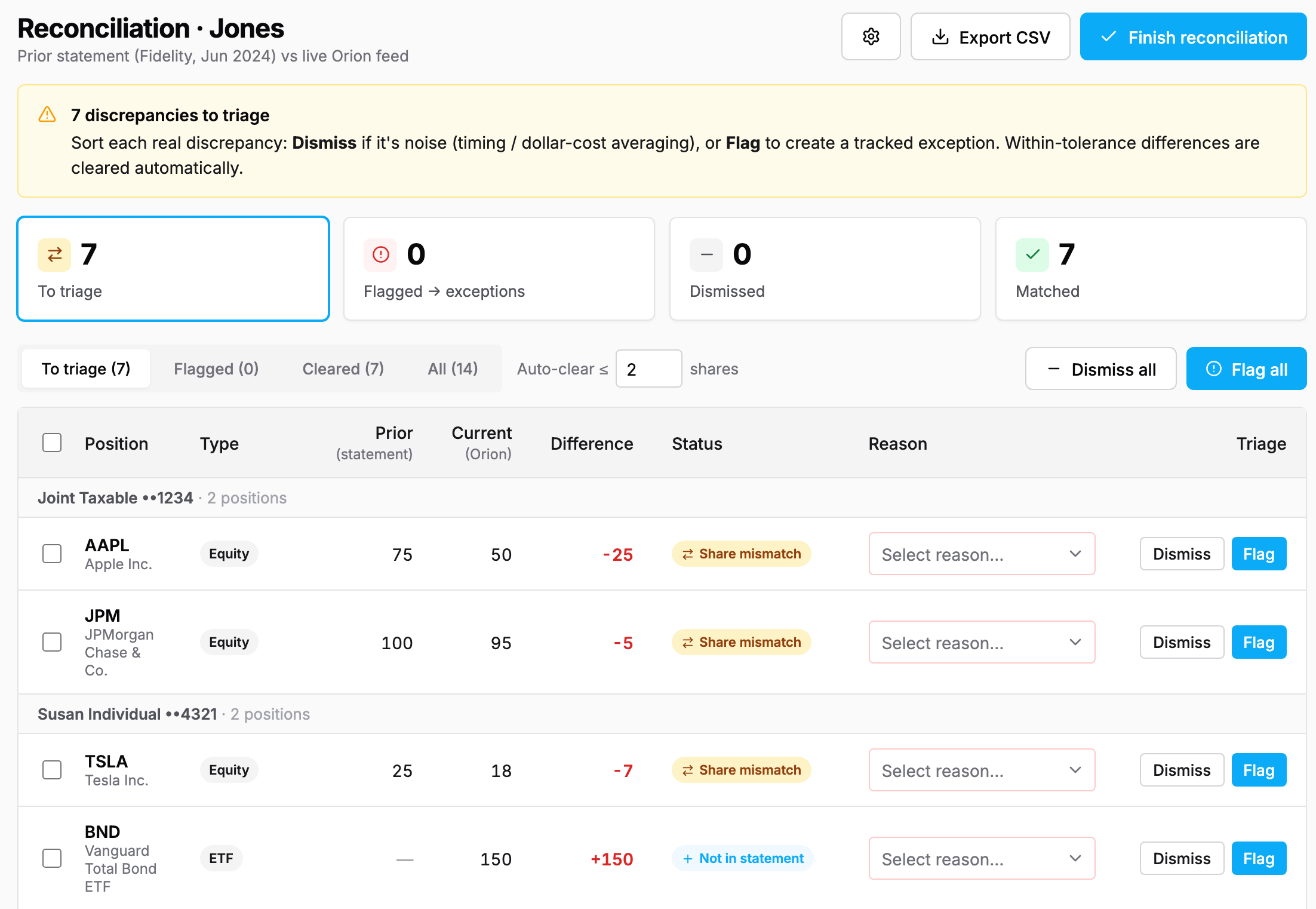Click the Type column header

coord(219,444)
